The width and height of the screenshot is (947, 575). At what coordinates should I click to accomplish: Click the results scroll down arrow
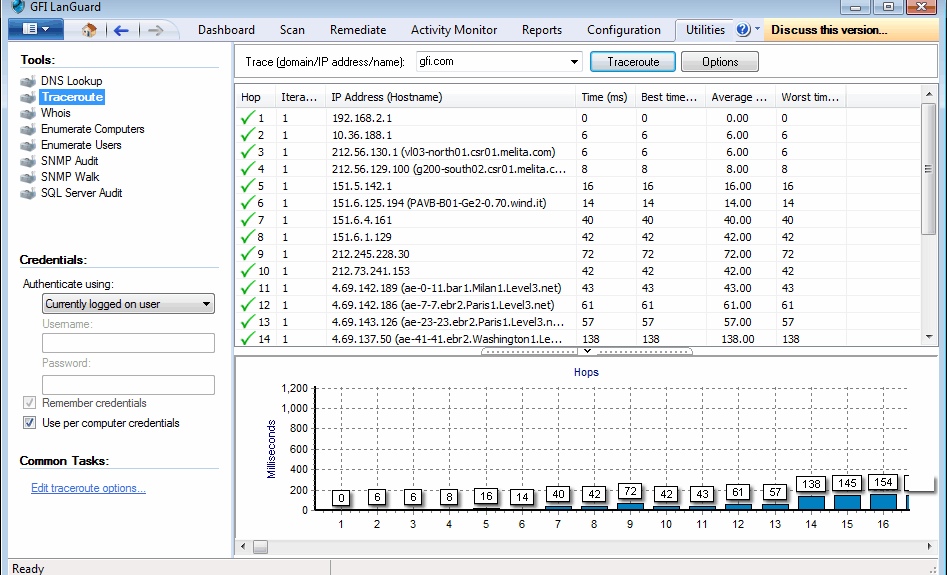(x=929, y=337)
